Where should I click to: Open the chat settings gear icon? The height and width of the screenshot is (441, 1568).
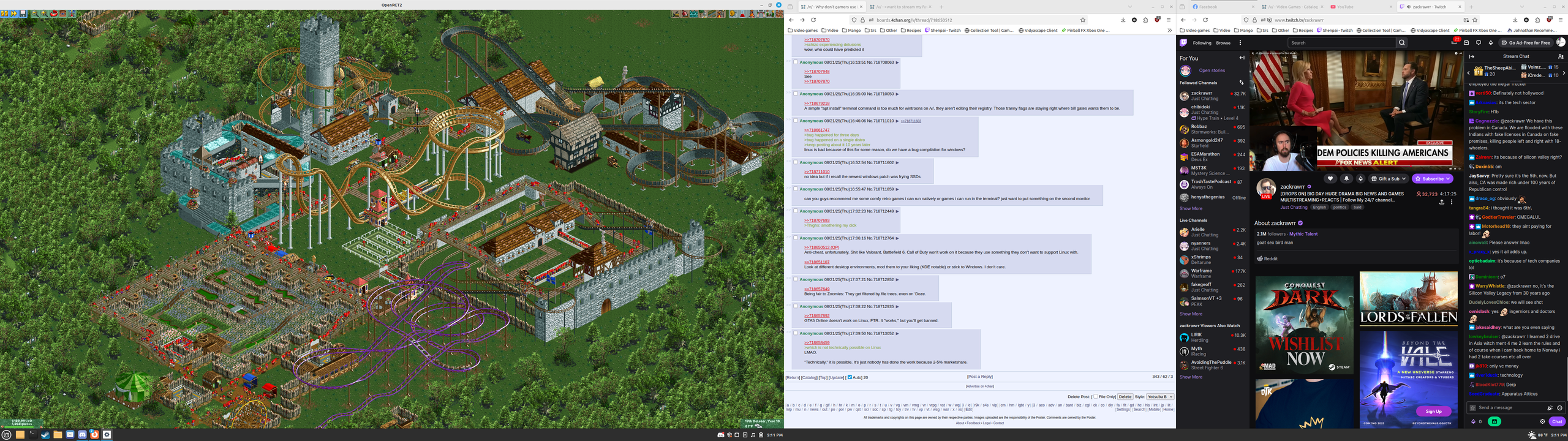(1542, 421)
